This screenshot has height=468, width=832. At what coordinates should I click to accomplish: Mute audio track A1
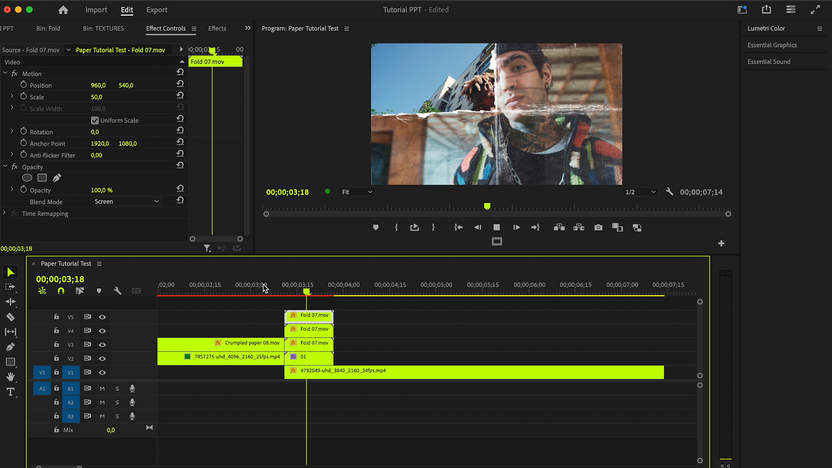[x=102, y=388]
